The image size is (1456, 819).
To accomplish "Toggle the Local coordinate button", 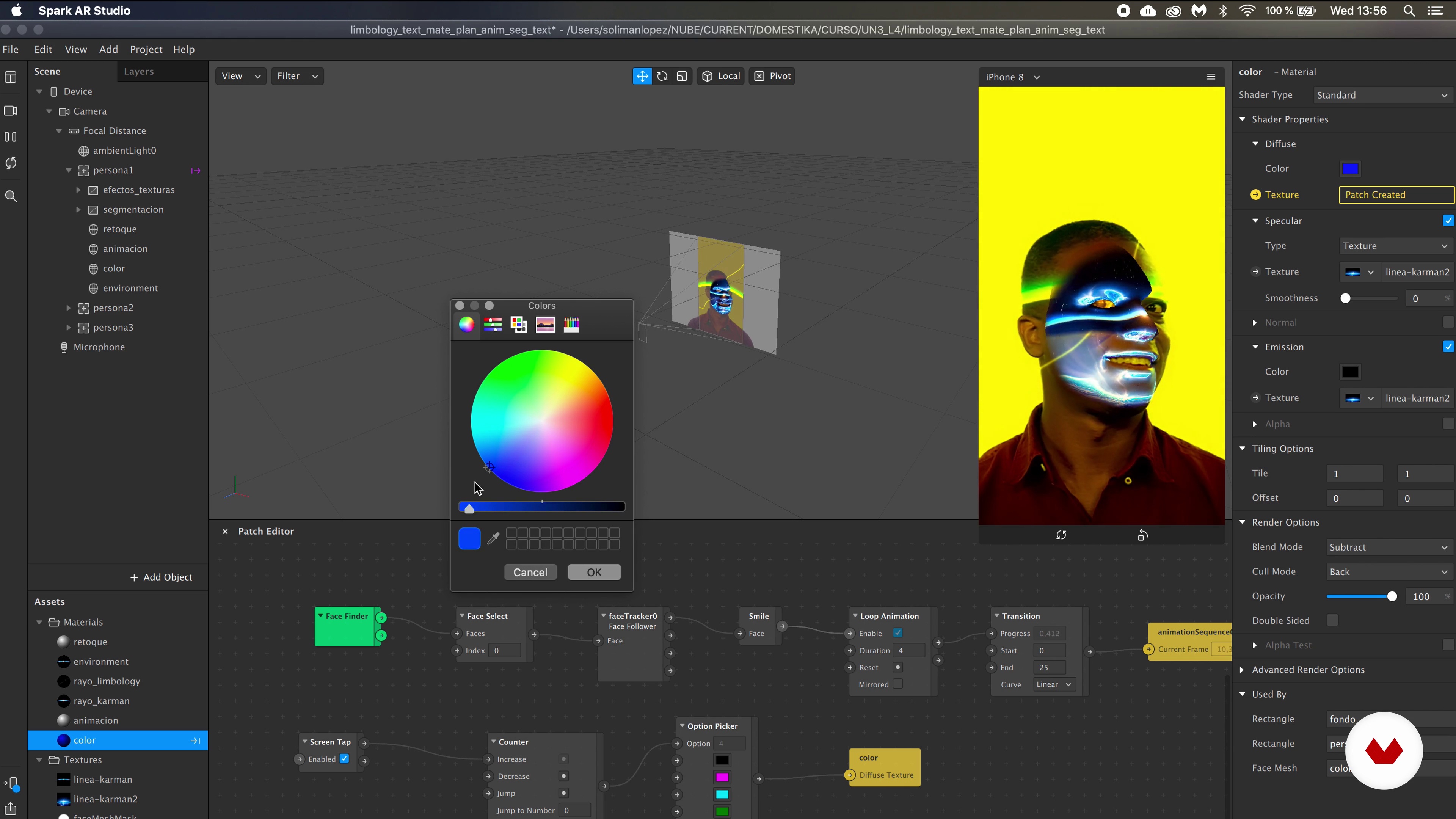I will click(721, 76).
